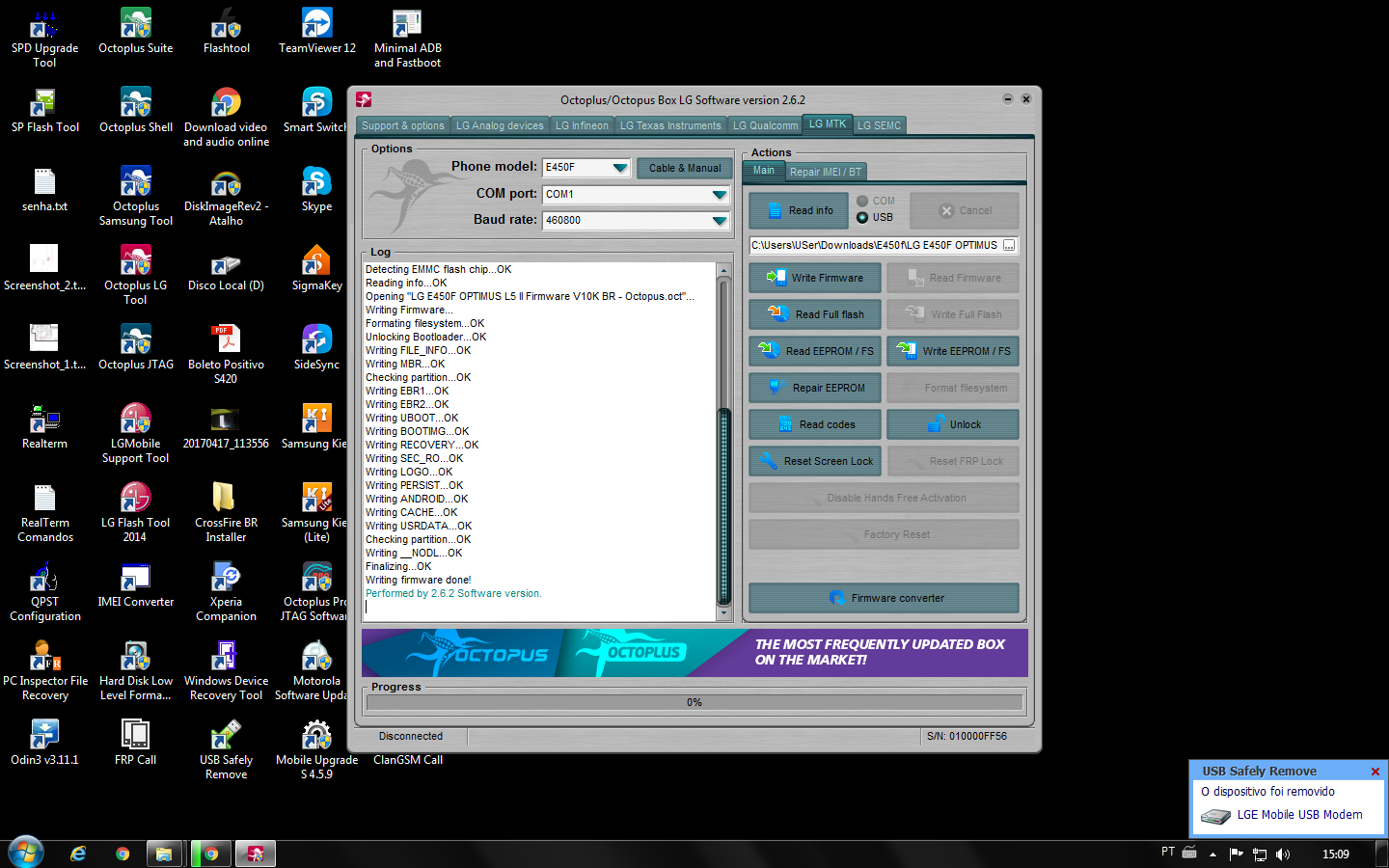Click the firmware file path field
Viewport: 1389px width, 868px height.
tap(875, 246)
